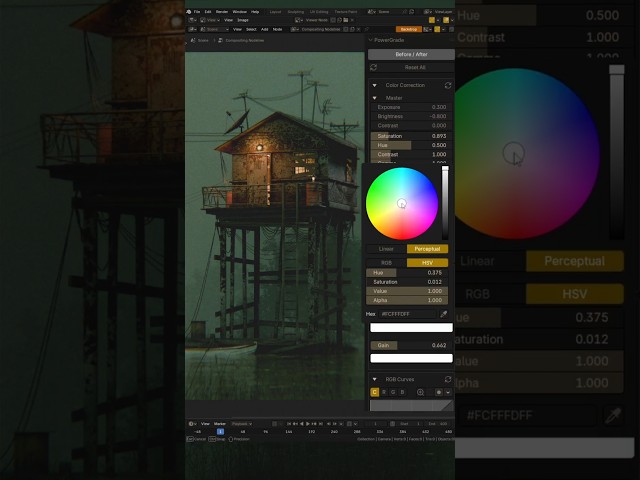Jump to the end frame in the timeline
This screenshot has height=480, width=640.
(x=321, y=424)
